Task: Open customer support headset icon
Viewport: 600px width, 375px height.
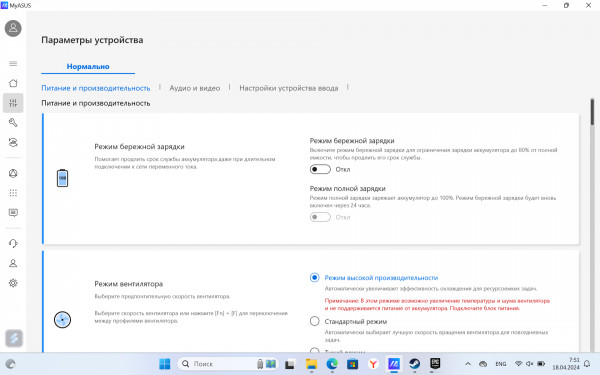Action: pyautogui.click(x=13, y=243)
